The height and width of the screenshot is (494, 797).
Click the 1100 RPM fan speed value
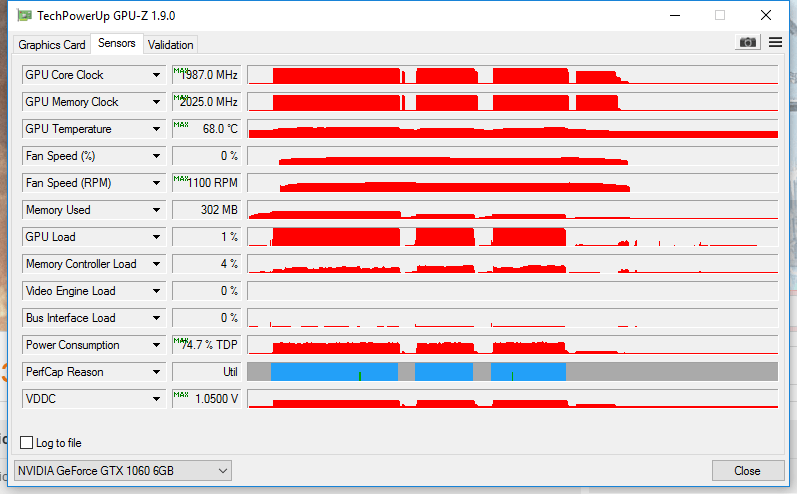click(x=206, y=182)
